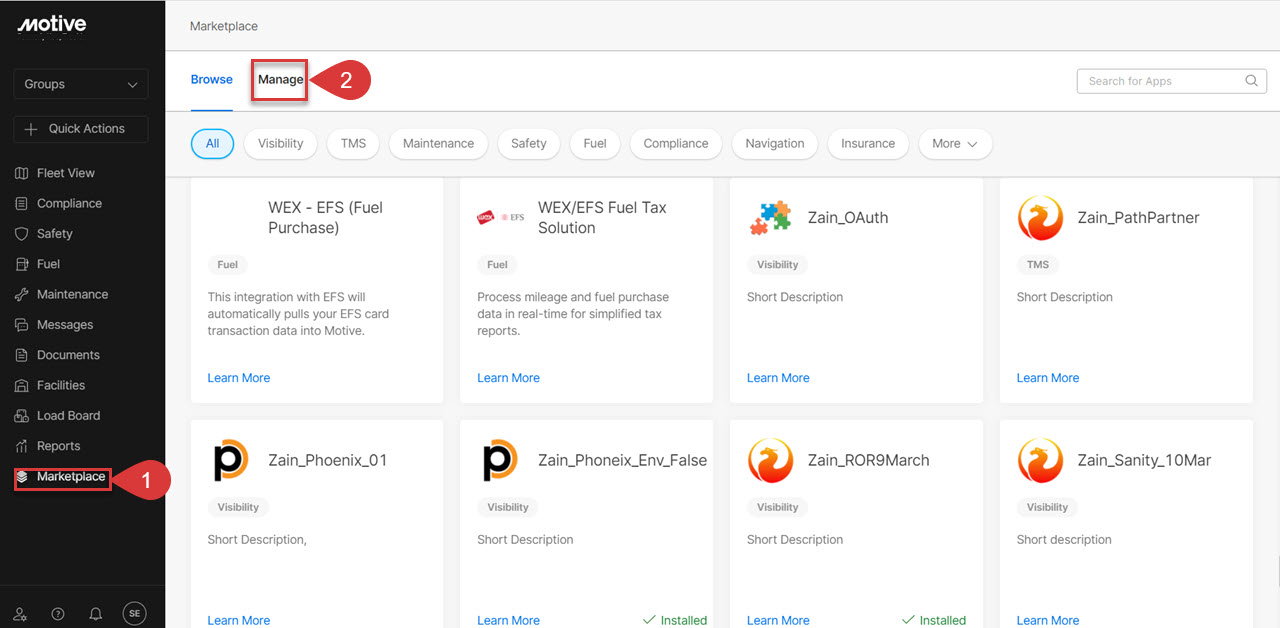Image resolution: width=1280 pixels, height=628 pixels.
Task: Click Learn More for Zain_PathPartner
Action: pos(1048,378)
